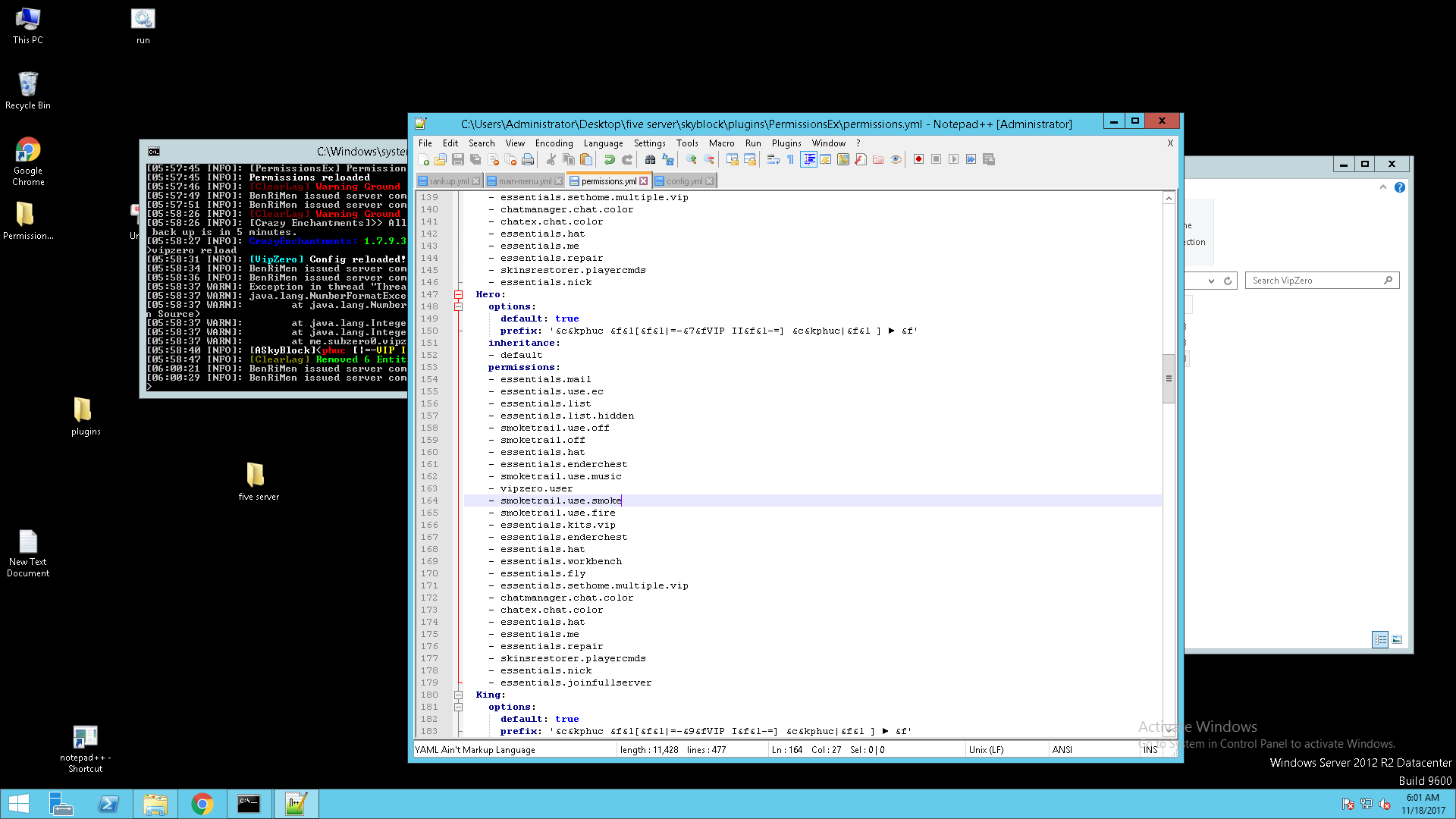Screen dimensions: 1456x819
Task: Switch to the config.yml tab
Action: click(684, 181)
